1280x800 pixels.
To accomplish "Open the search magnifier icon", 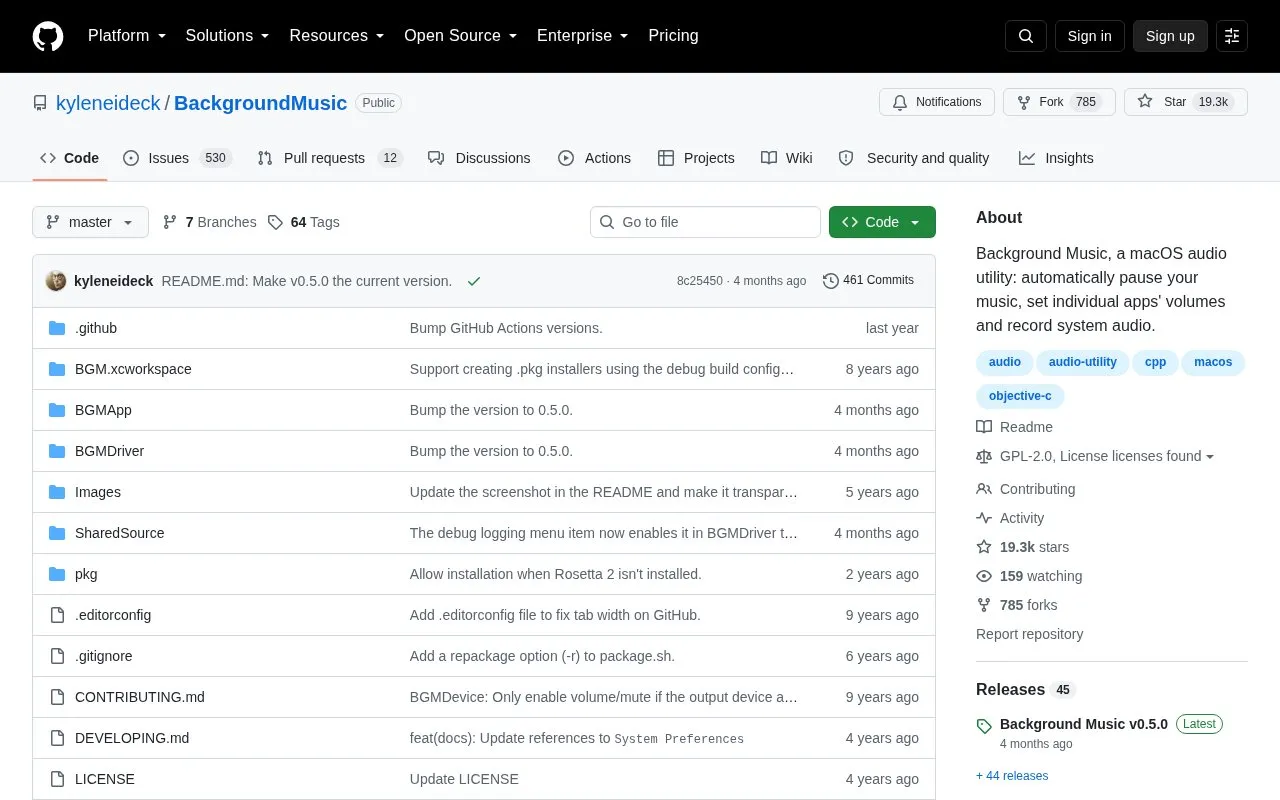I will click(1026, 36).
